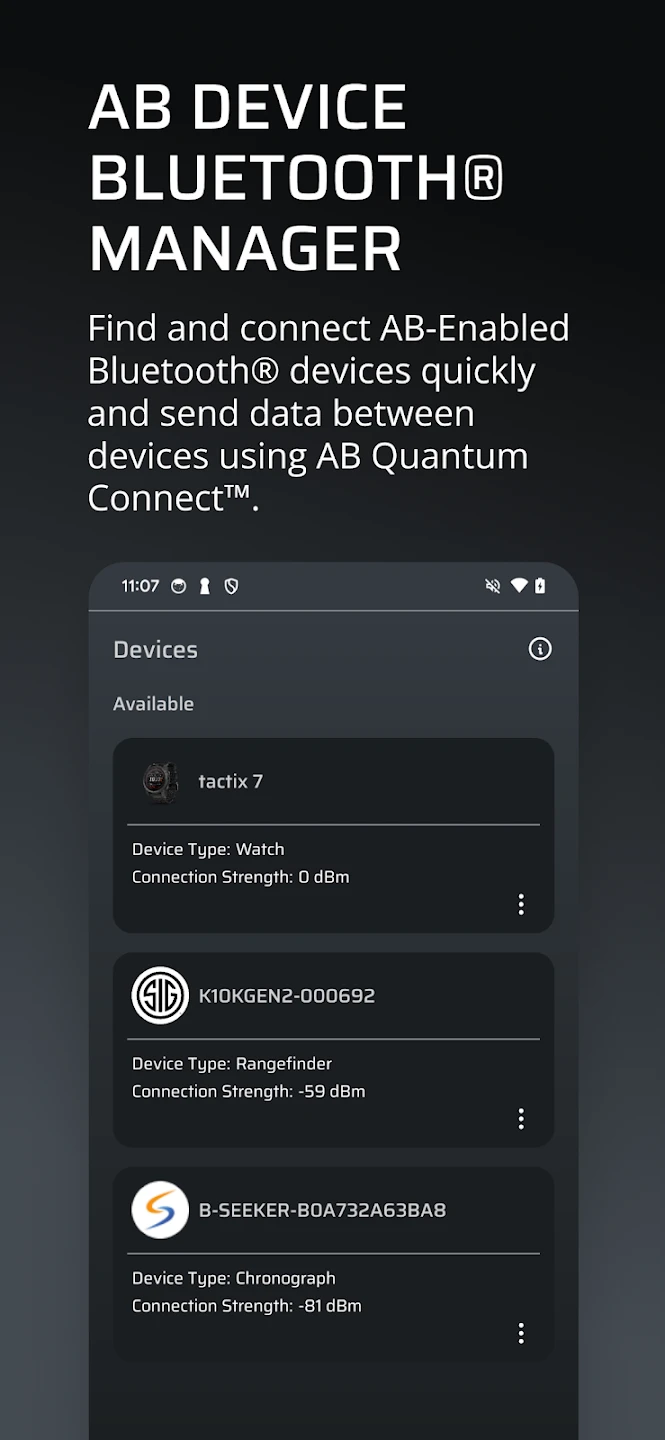
Task: Tap the Wi-Fi status bar icon
Action: coord(518,586)
